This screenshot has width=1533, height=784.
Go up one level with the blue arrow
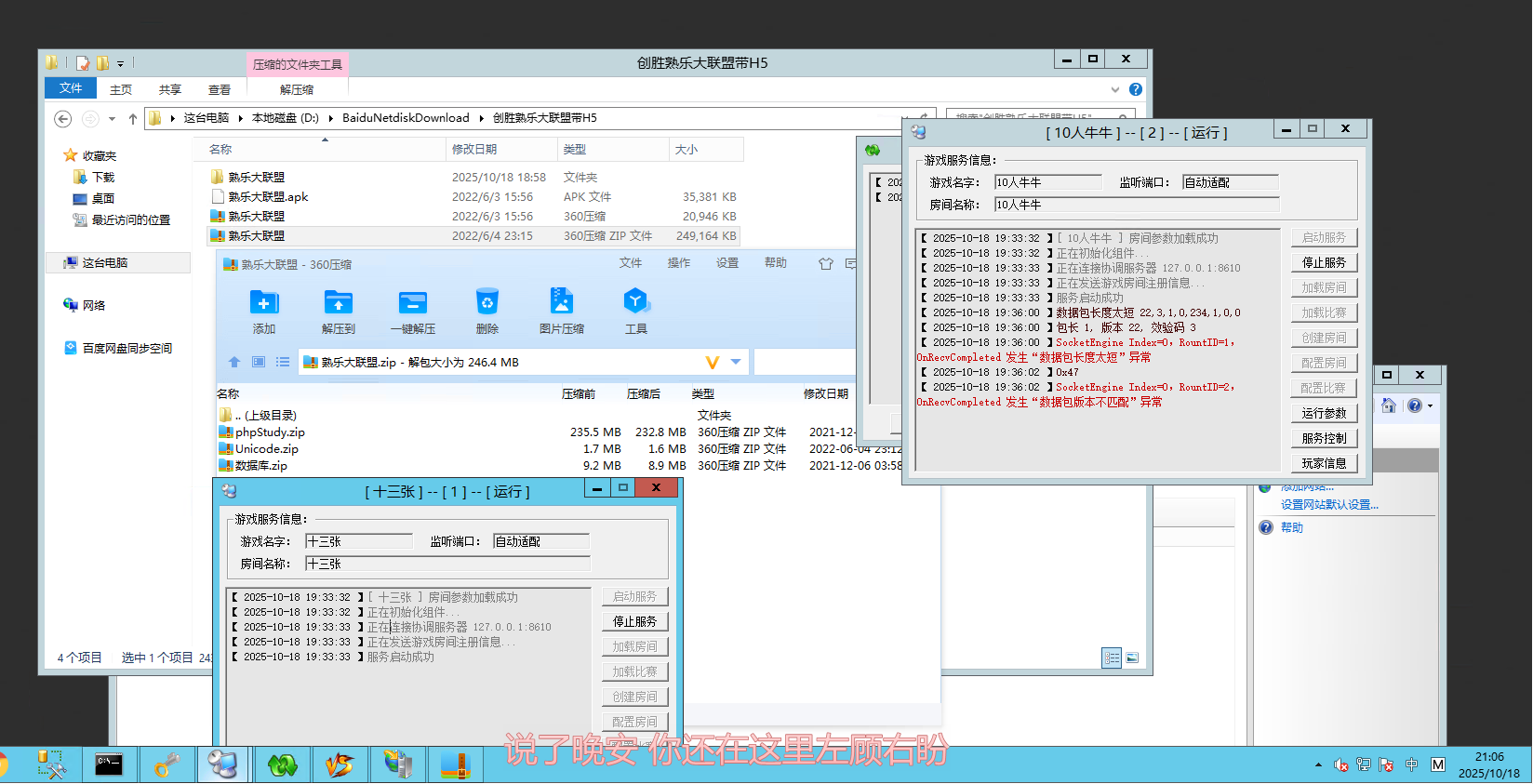(x=234, y=362)
